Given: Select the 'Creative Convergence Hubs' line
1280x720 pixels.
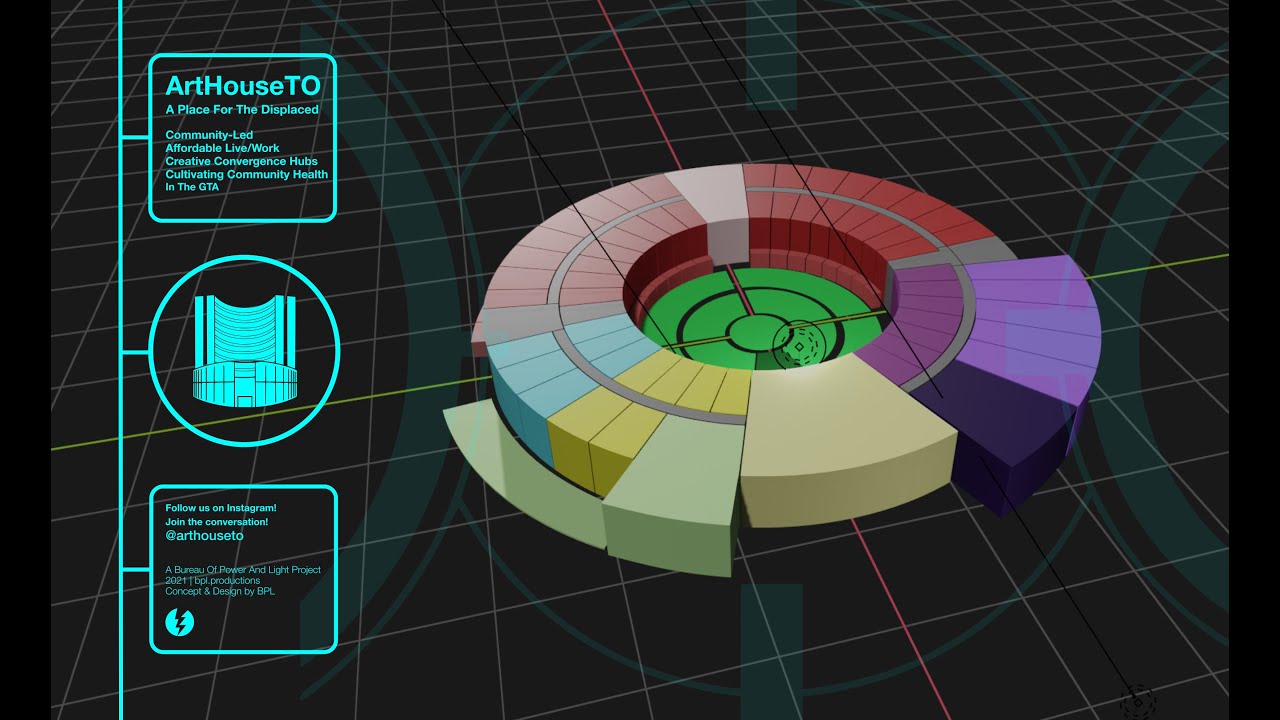Looking at the screenshot, I should pyautogui.click(x=244, y=161).
